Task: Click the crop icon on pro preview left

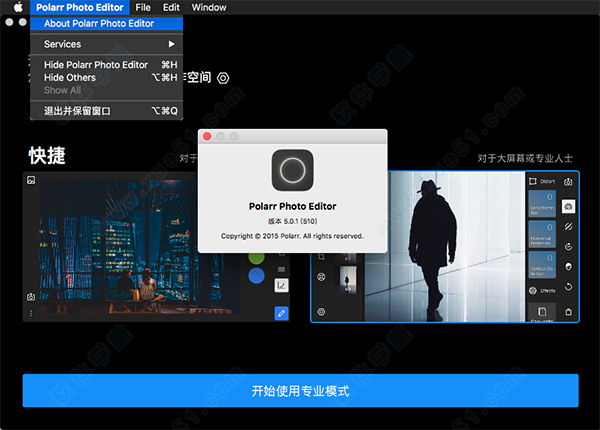Action: pos(321,256)
